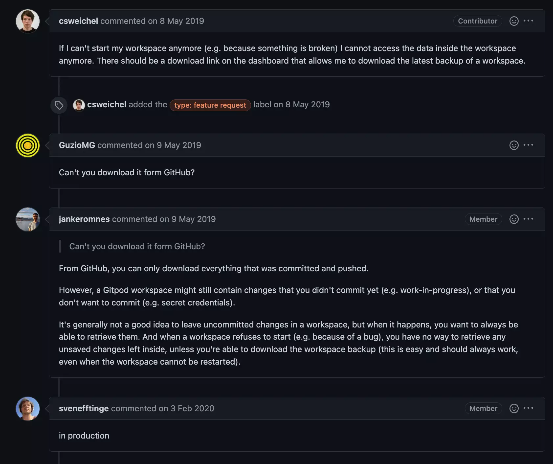Open three-dot menu on jankeromnes' comment
Viewport: 554px width, 465px height.
[x=529, y=219]
